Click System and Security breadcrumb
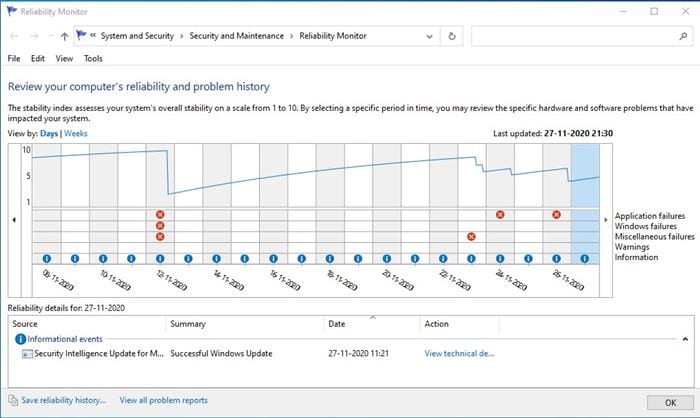700x418 pixels. pos(137,36)
